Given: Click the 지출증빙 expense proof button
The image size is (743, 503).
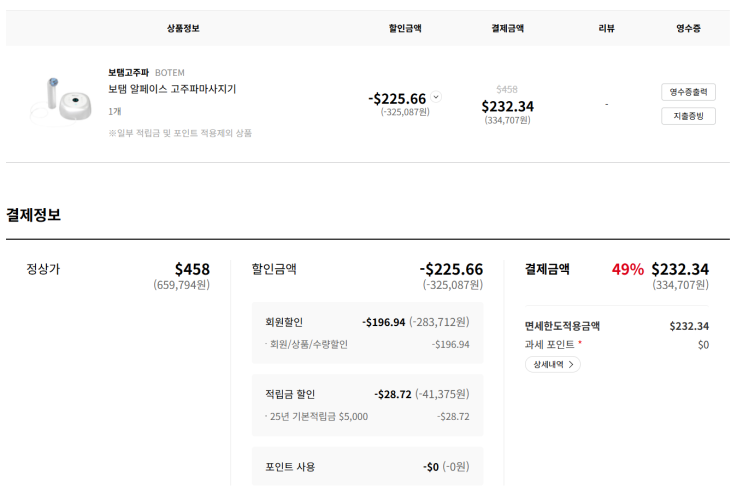Looking at the screenshot, I should click(688, 116).
